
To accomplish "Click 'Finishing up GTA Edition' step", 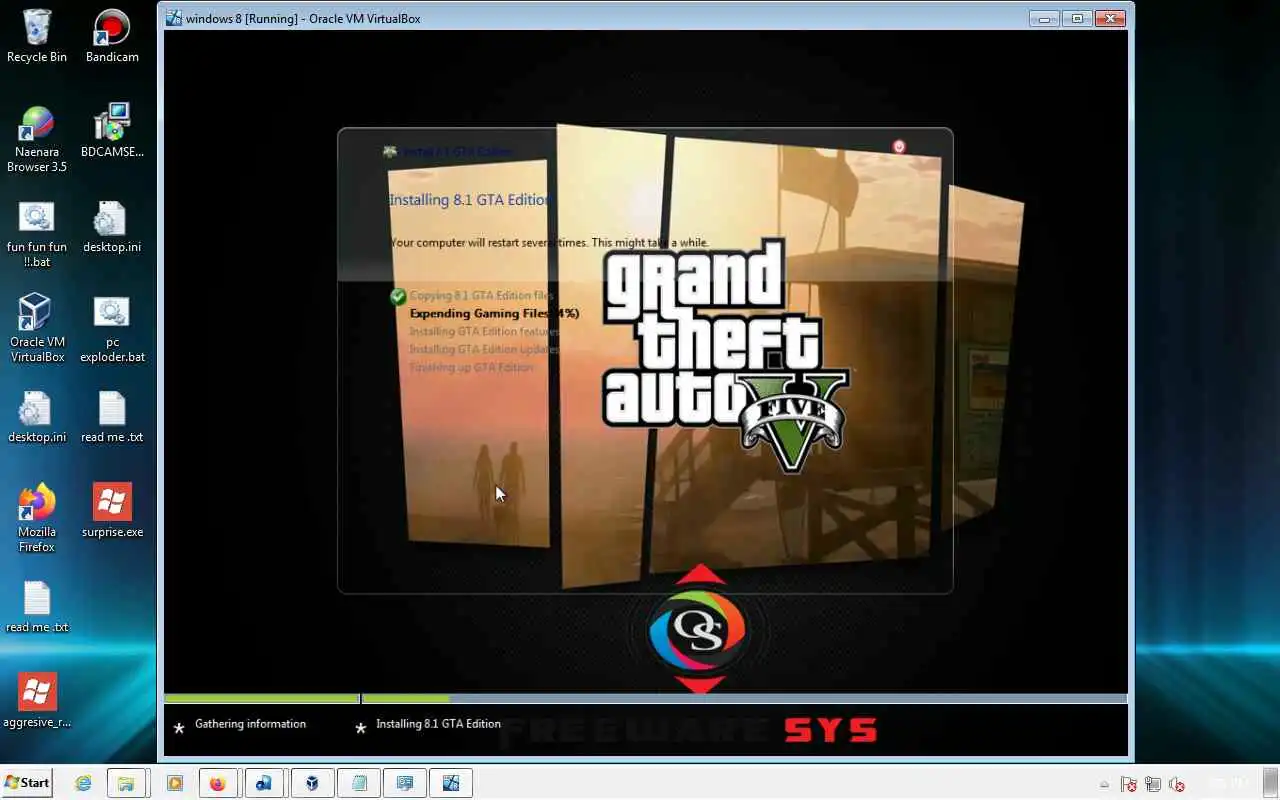I will point(471,368).
